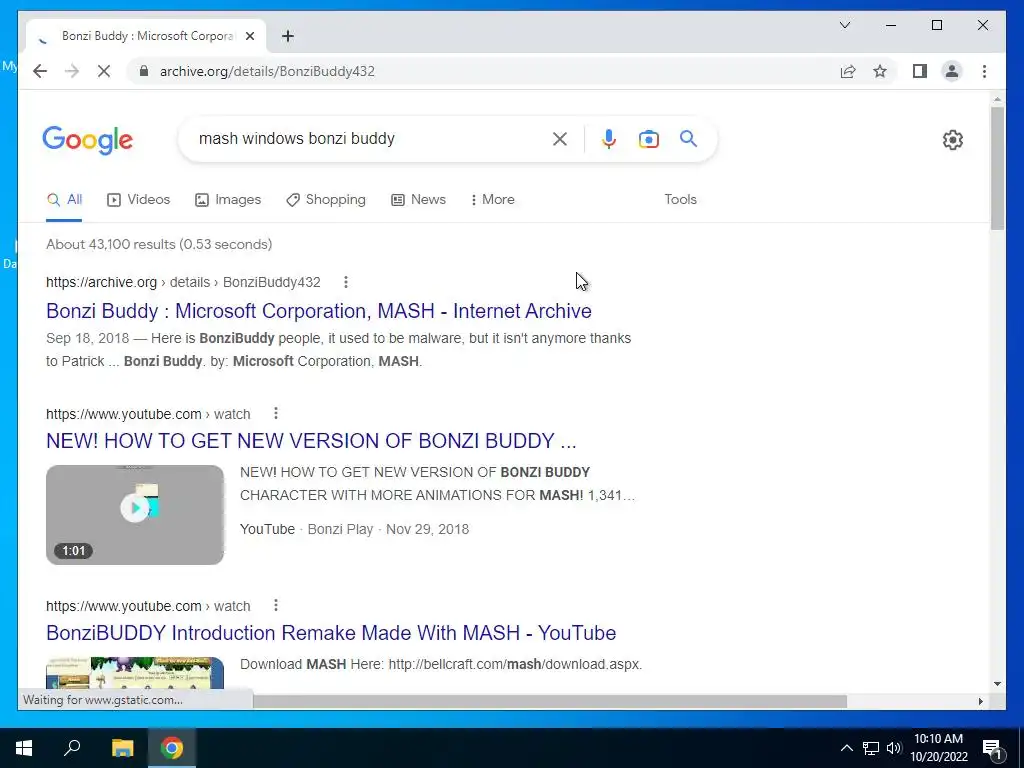
Task: Switch to the Images tab
Action: (x=228, y=200)
